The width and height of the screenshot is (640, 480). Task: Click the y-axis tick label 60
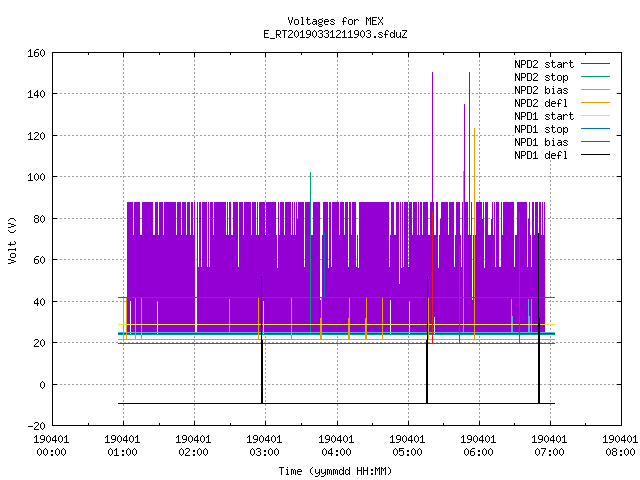click(x=39, y=260)
